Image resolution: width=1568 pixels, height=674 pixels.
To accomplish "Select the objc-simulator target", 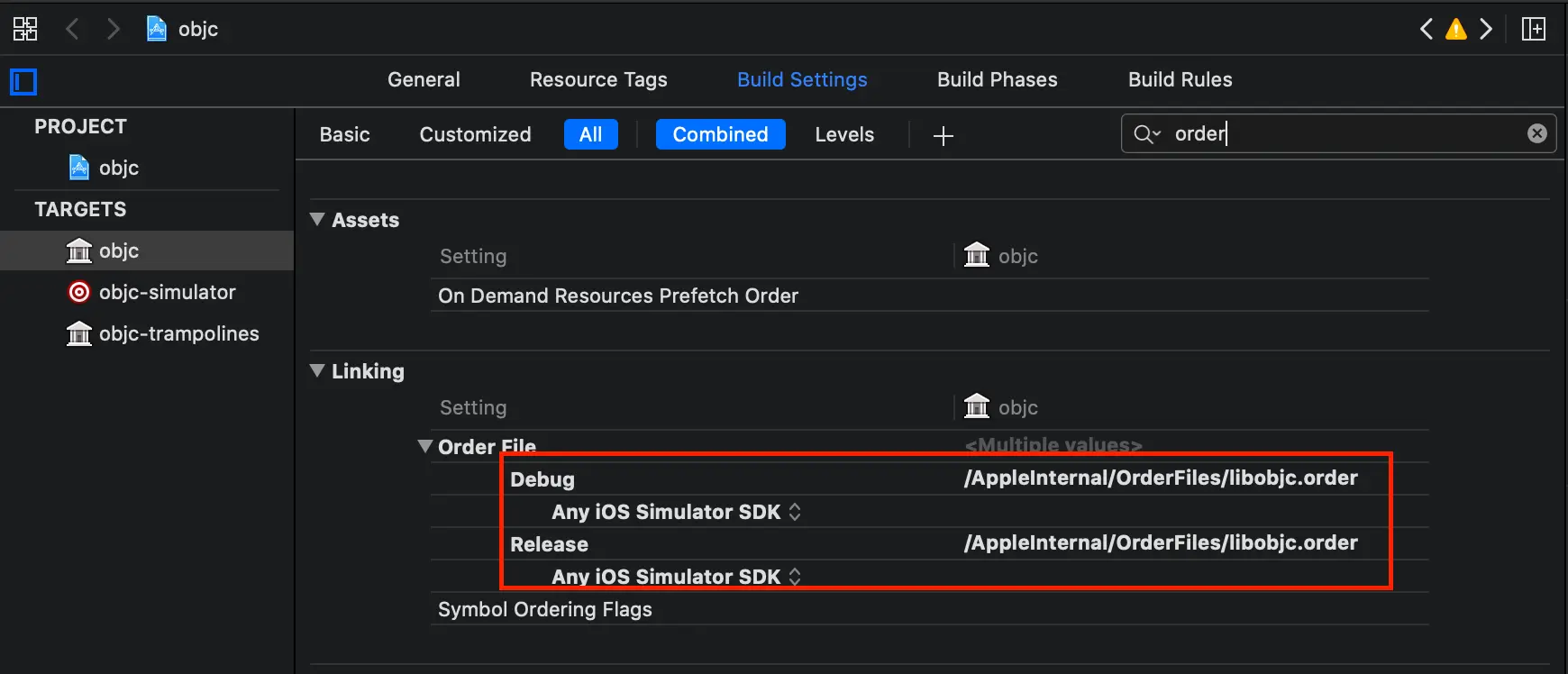I will 167,292.
